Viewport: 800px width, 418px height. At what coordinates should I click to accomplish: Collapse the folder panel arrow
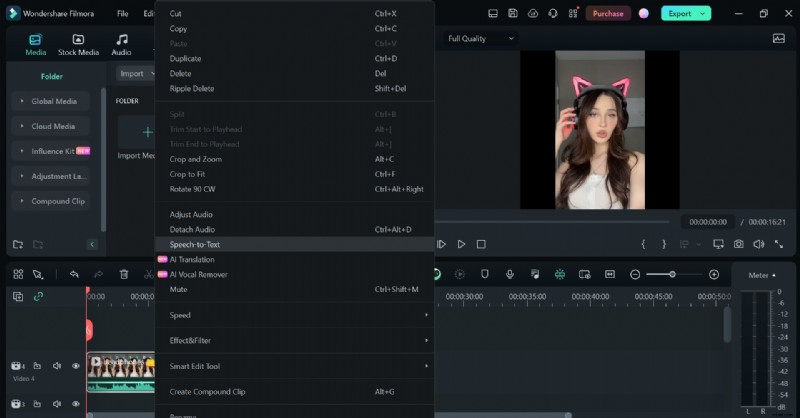tap(92, 244)
